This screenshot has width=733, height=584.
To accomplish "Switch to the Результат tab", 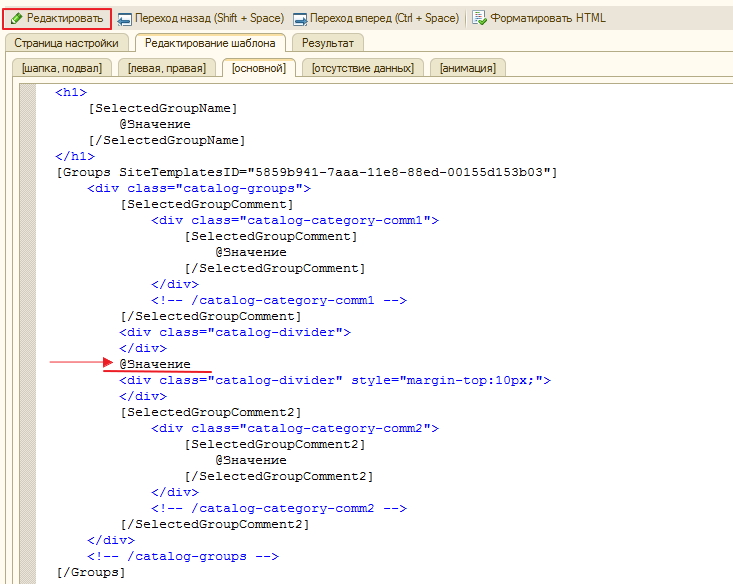I will pyautogui.click(x=328, y=43).
